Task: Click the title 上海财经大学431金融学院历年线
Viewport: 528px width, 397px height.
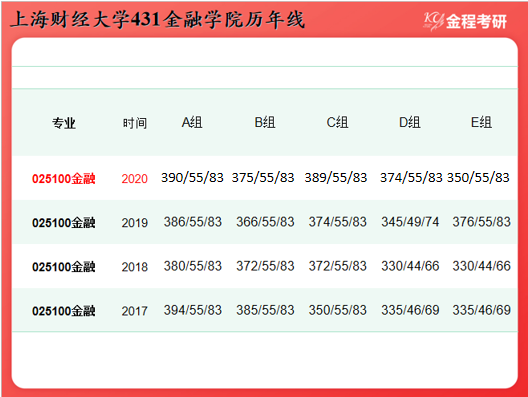Action: pos(158,20)
